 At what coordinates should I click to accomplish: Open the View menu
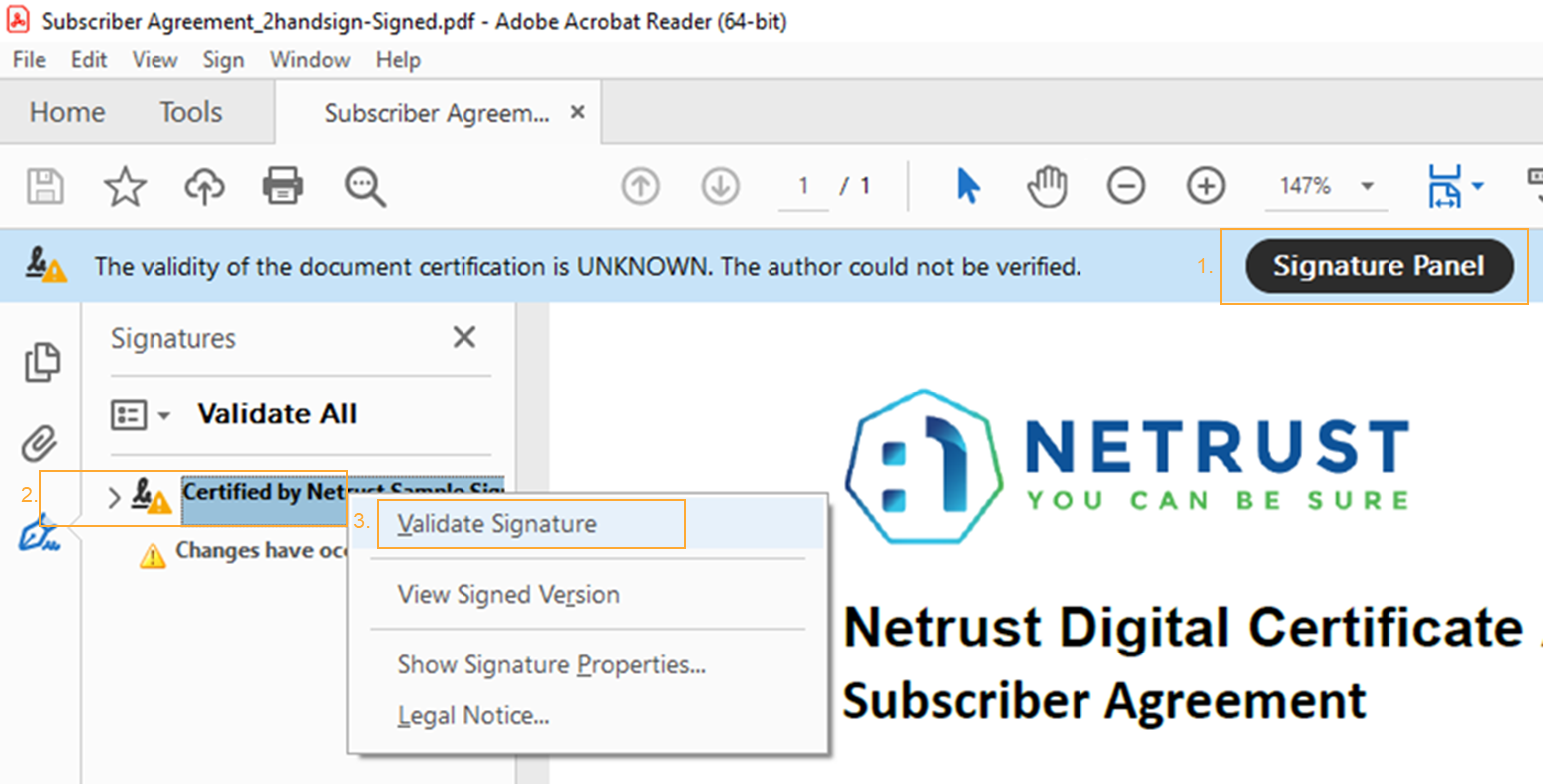tap(154, 60)
